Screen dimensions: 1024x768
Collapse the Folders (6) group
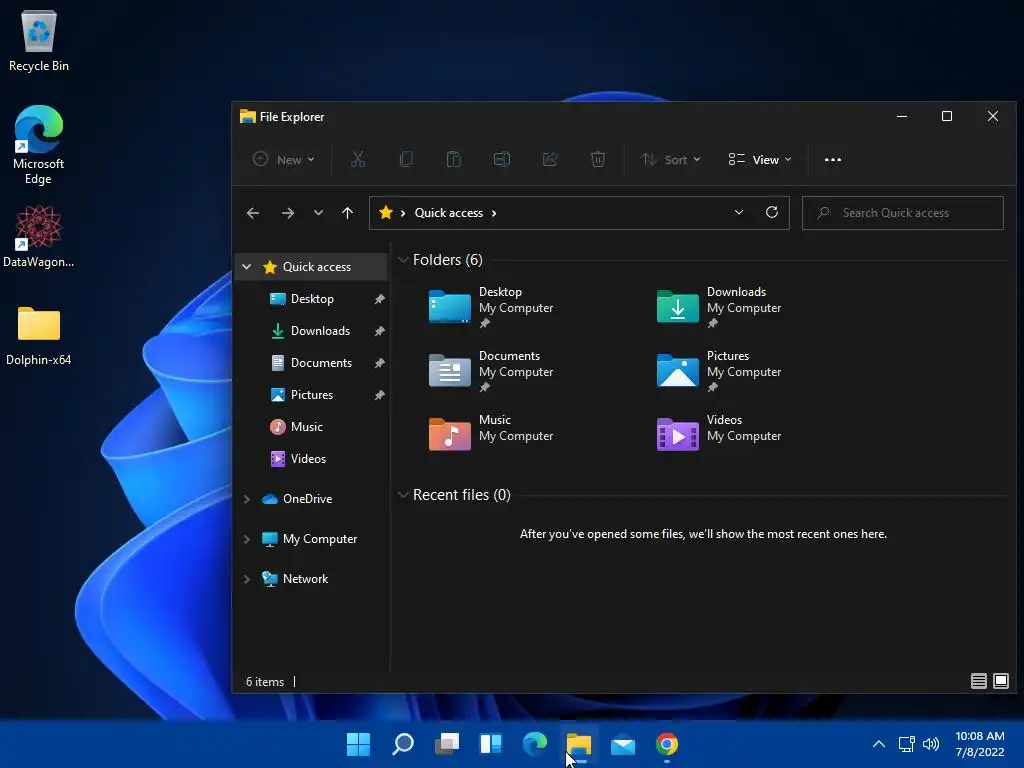[403, 259]
